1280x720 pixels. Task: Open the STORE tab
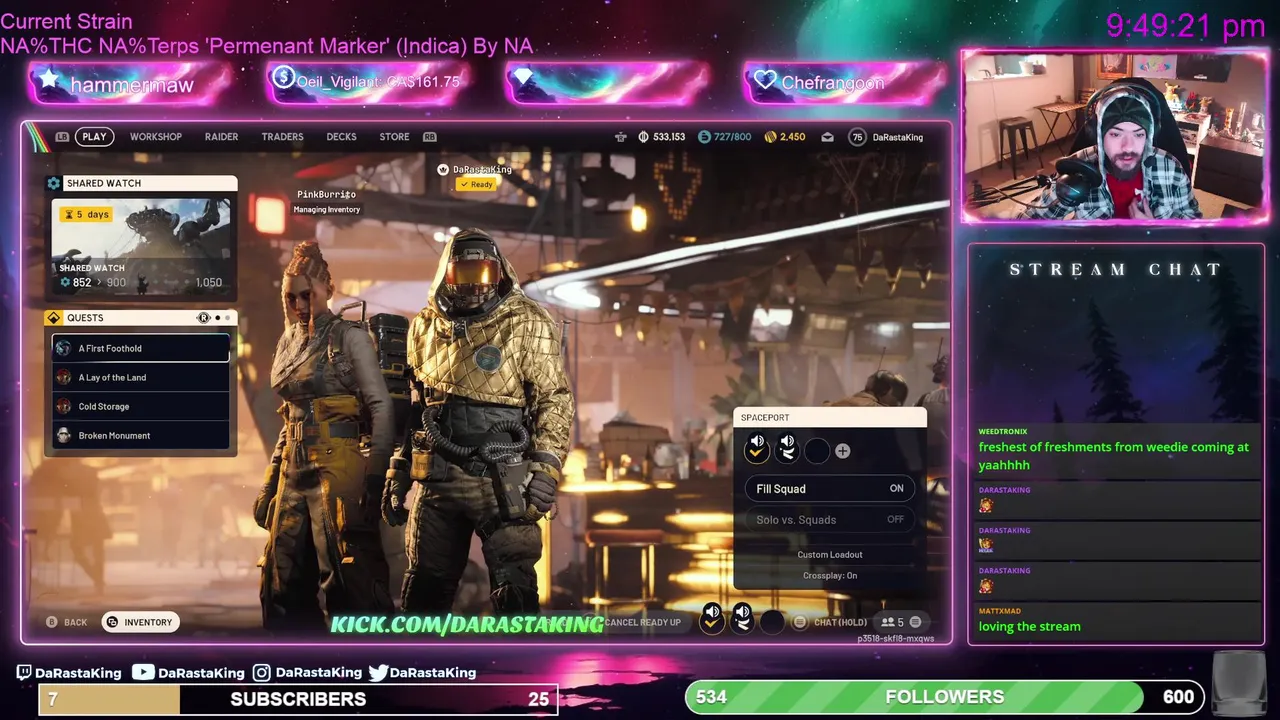tap(394, 137)
